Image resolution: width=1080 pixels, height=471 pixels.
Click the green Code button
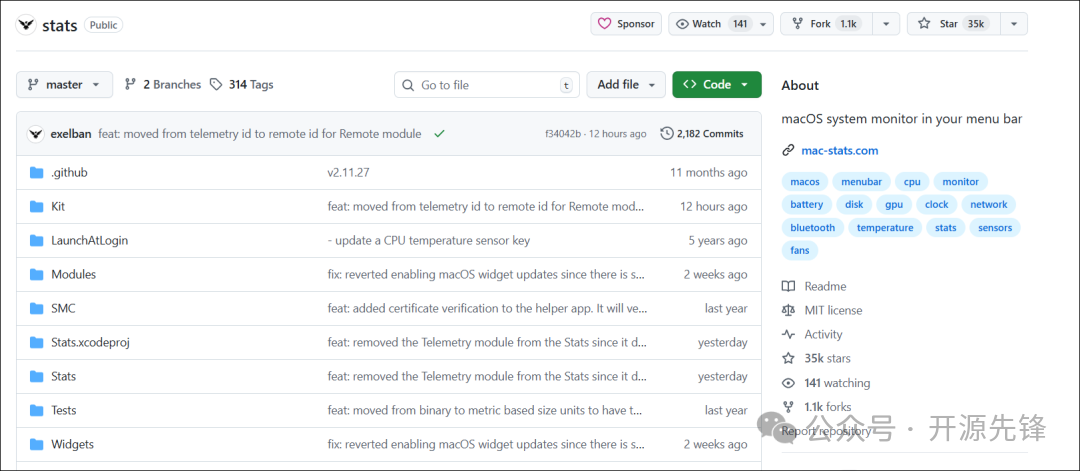[716, 85]
